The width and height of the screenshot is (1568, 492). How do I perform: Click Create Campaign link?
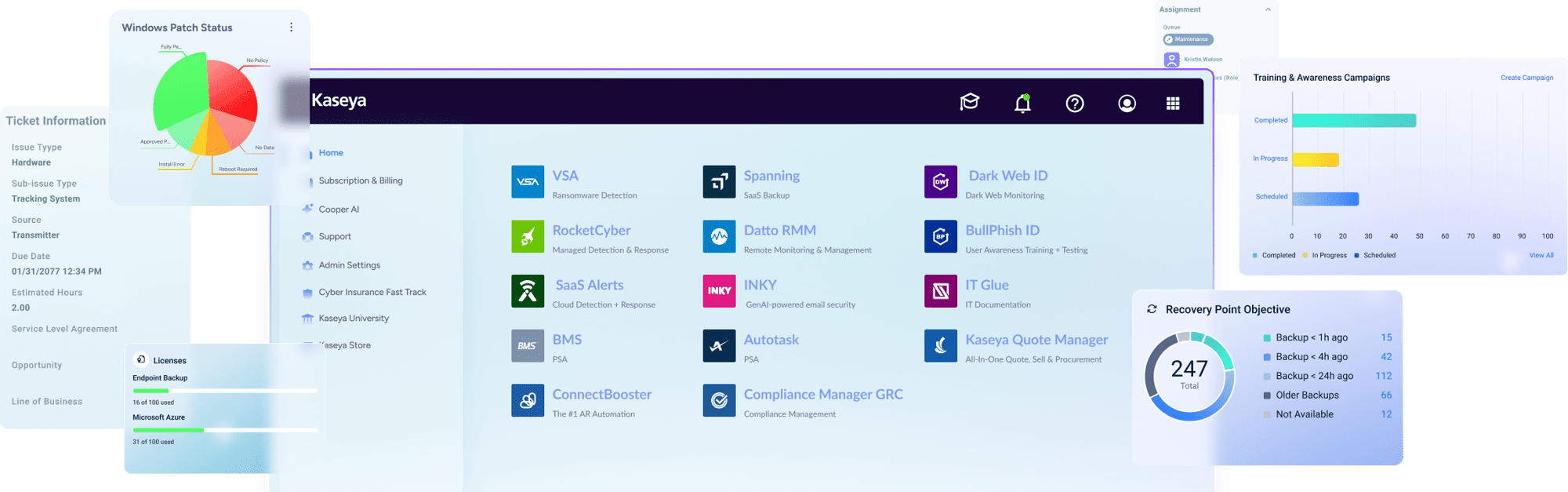tap(1526, 78)
